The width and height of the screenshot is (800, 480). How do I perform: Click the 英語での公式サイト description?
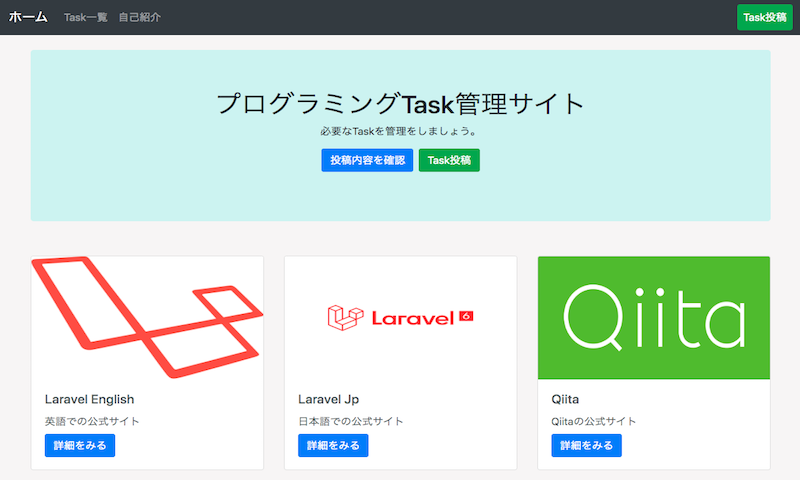coord(92,421)
